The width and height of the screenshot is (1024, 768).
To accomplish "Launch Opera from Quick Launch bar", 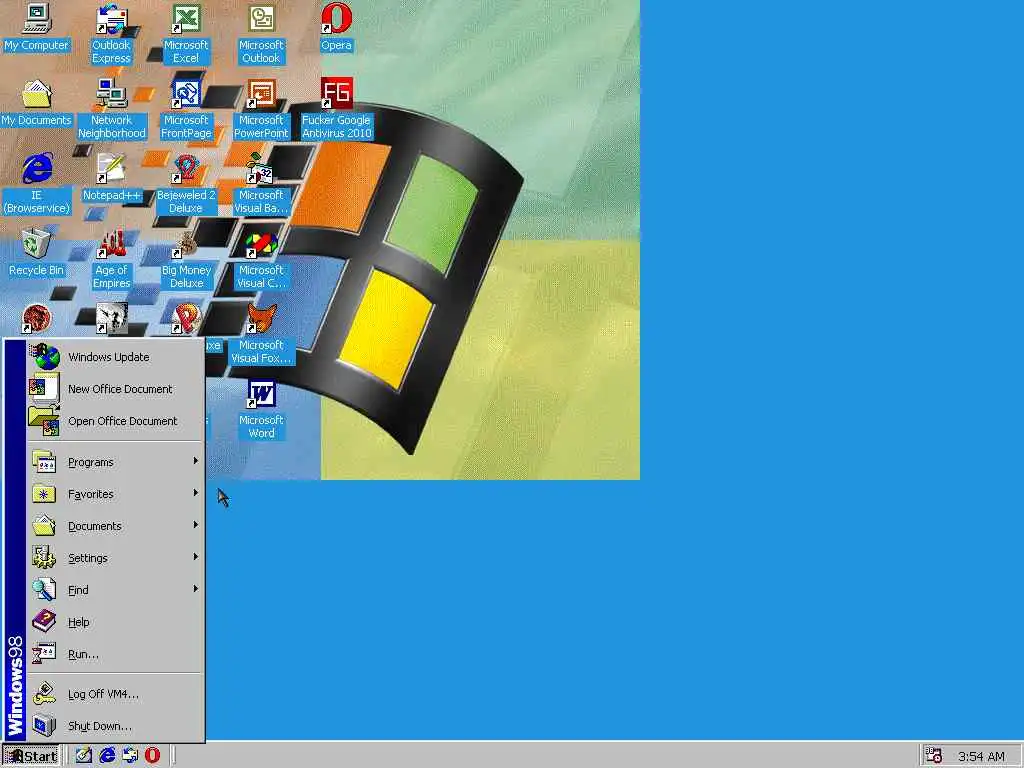I will click(152, 756).
